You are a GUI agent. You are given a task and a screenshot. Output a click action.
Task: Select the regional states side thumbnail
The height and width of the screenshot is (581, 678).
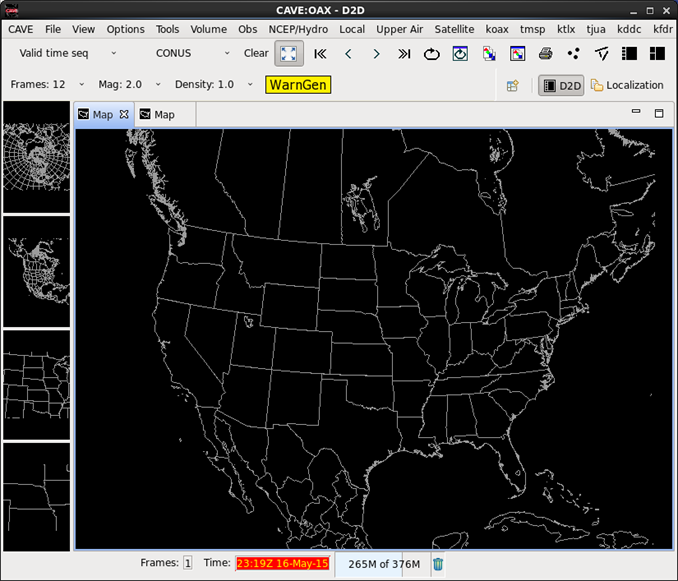[x=37, y=385]
